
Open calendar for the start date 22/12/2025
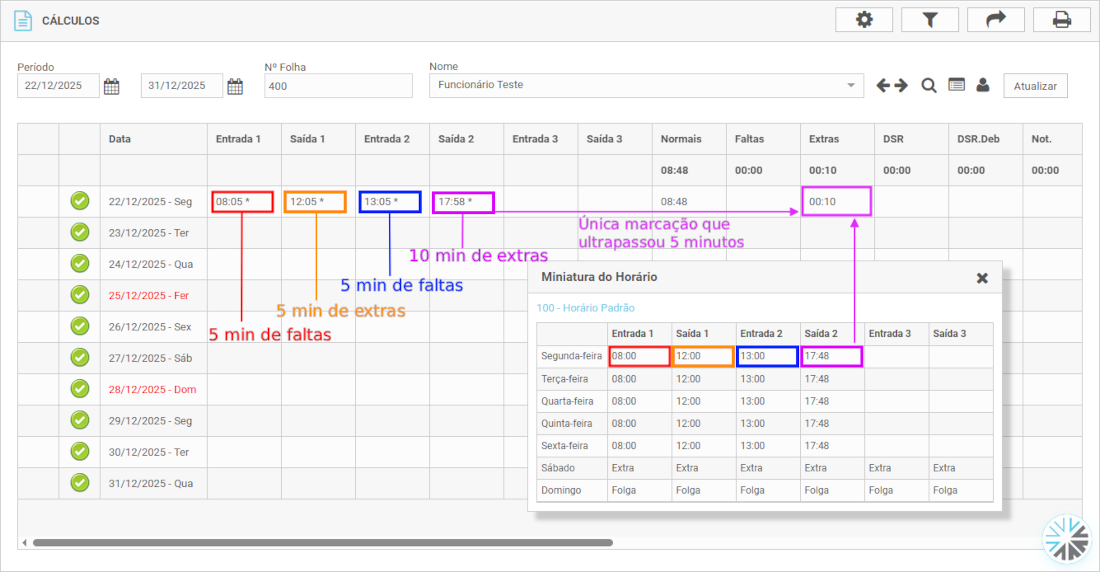(x=112, y=86)
